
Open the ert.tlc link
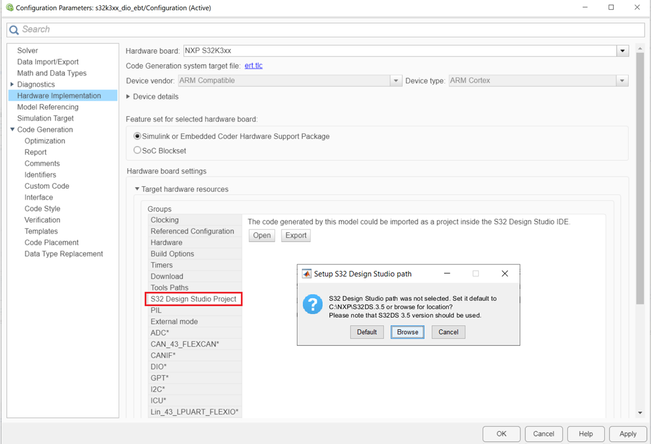(x=253, y=66)
